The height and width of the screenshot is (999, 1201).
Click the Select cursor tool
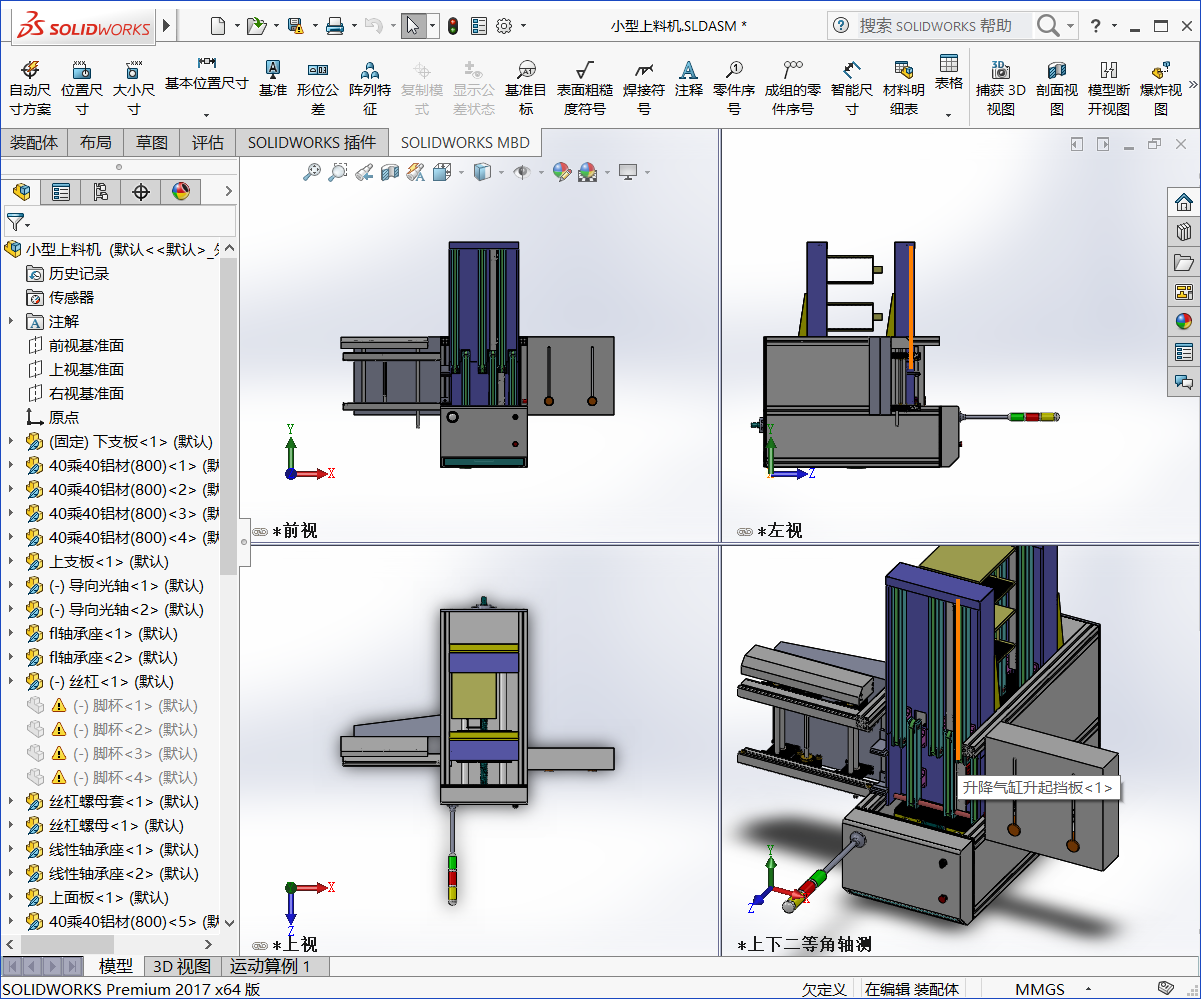tap(413, 26)
